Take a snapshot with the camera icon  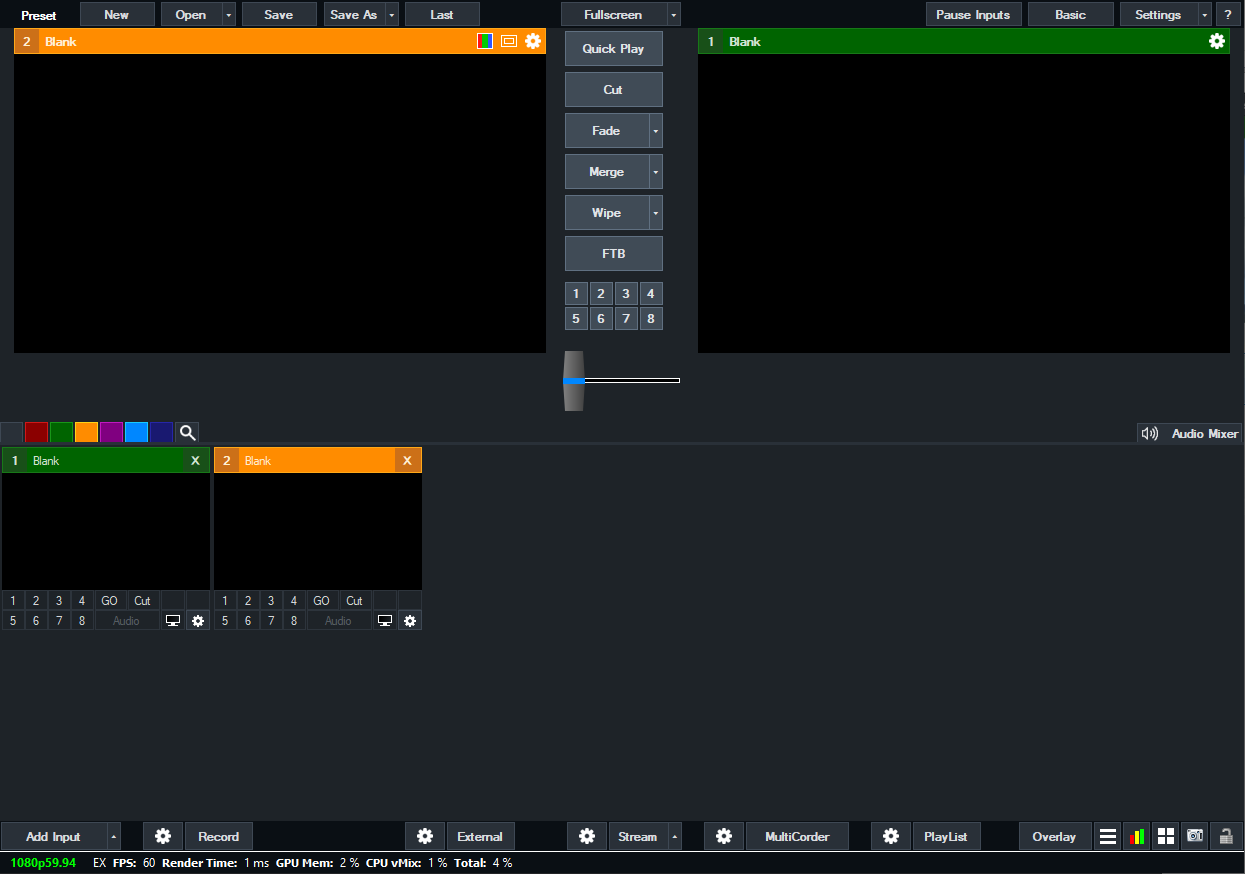(1194, 836)
